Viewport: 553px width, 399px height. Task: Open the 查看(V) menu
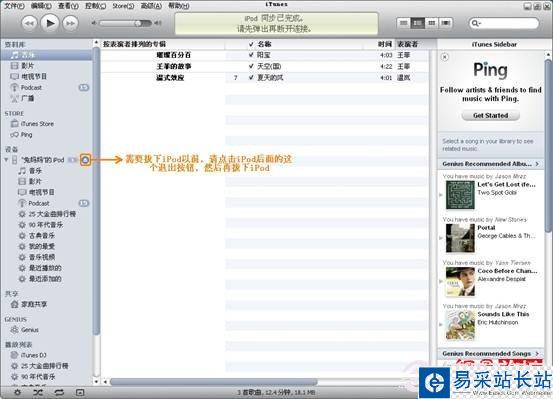[68, 6]
